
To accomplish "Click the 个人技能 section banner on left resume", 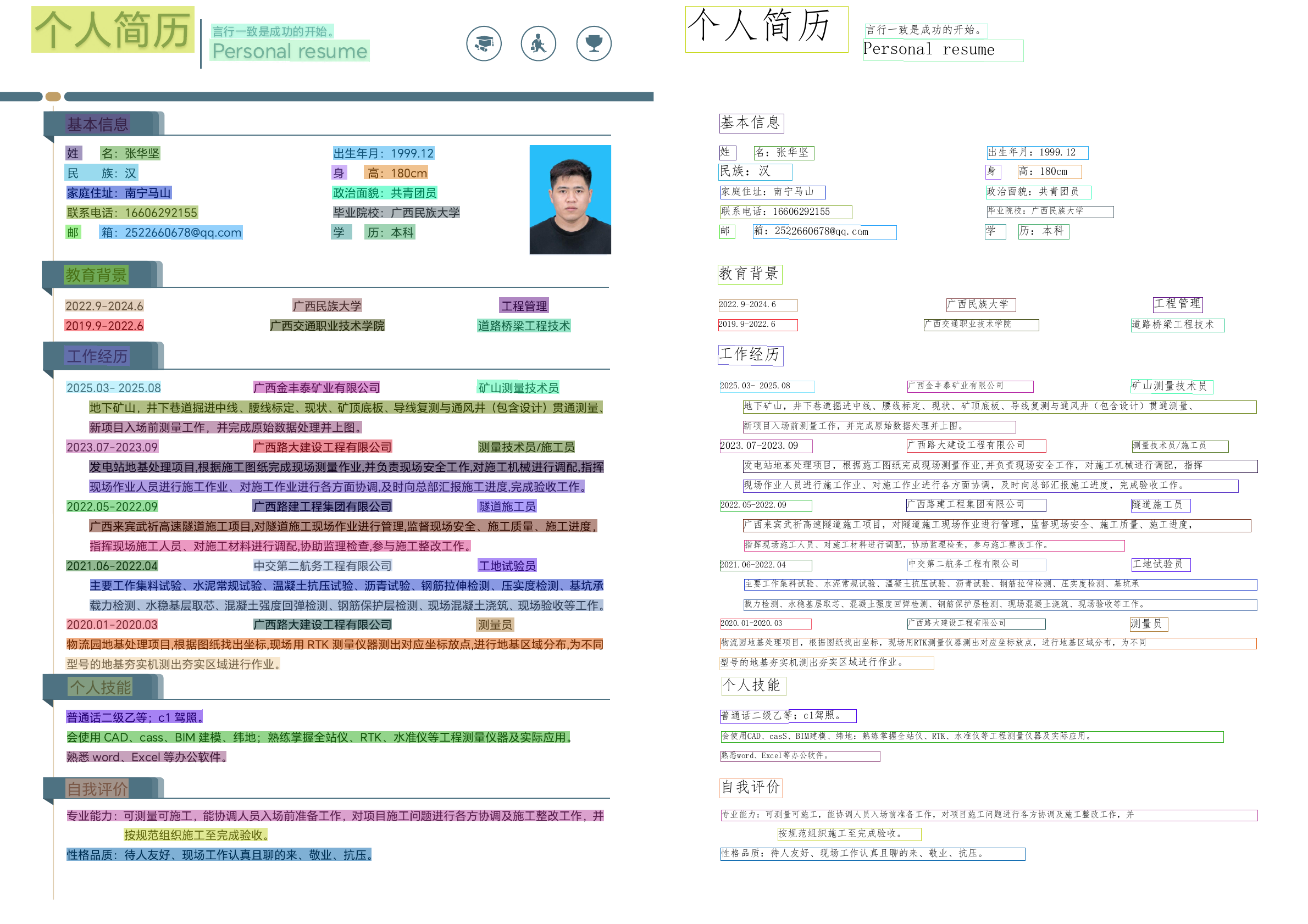I will (x=100, y=688).
